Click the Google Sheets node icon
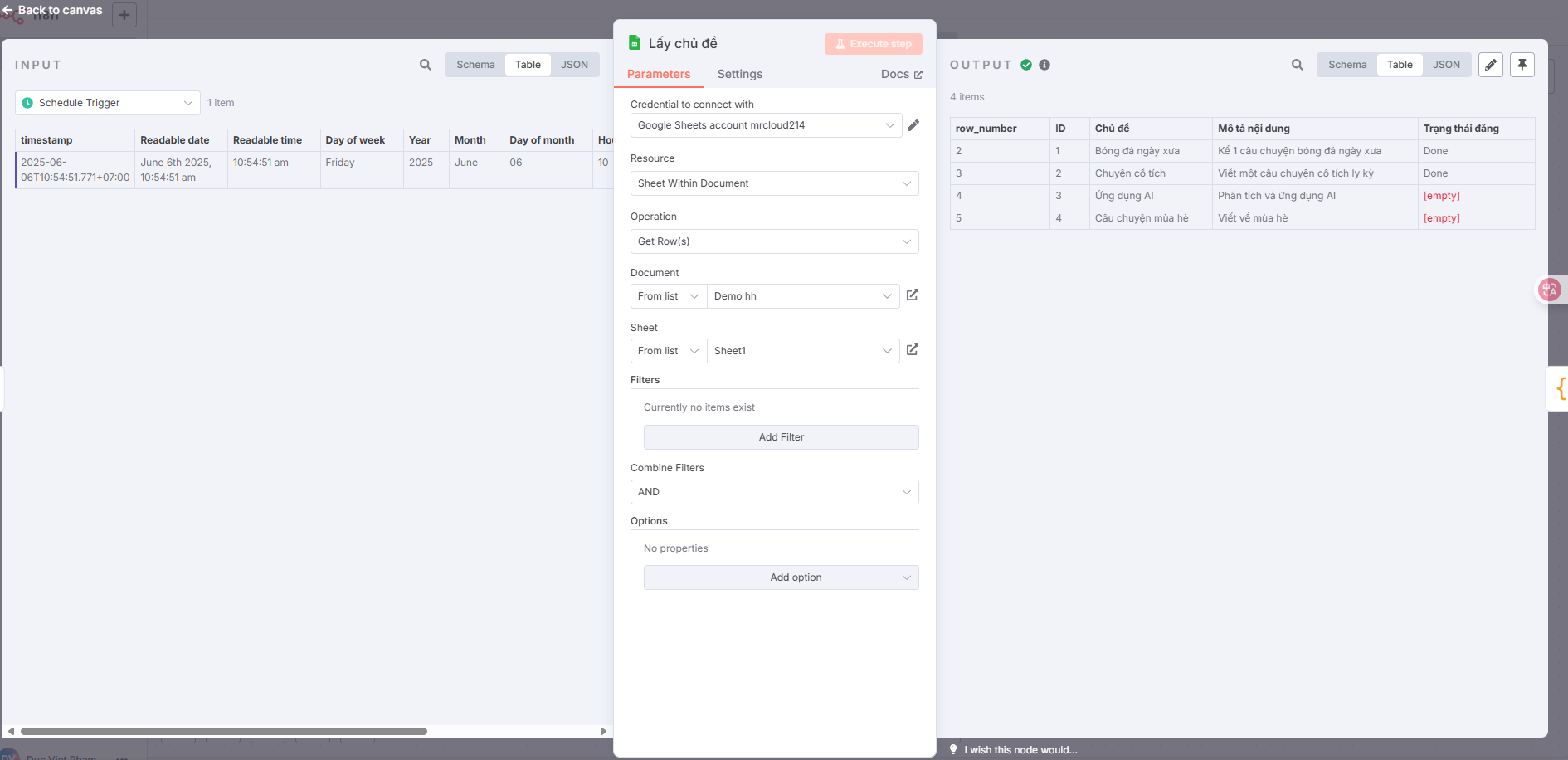 pos(635,42)
